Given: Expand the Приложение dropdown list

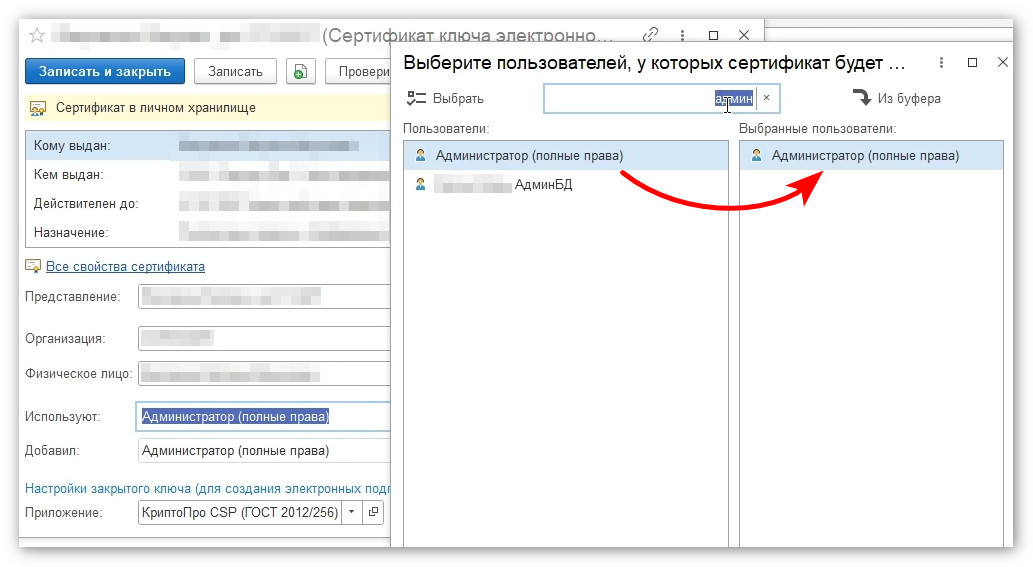Looking at the screenshot, I should click(x=352, y=512).
